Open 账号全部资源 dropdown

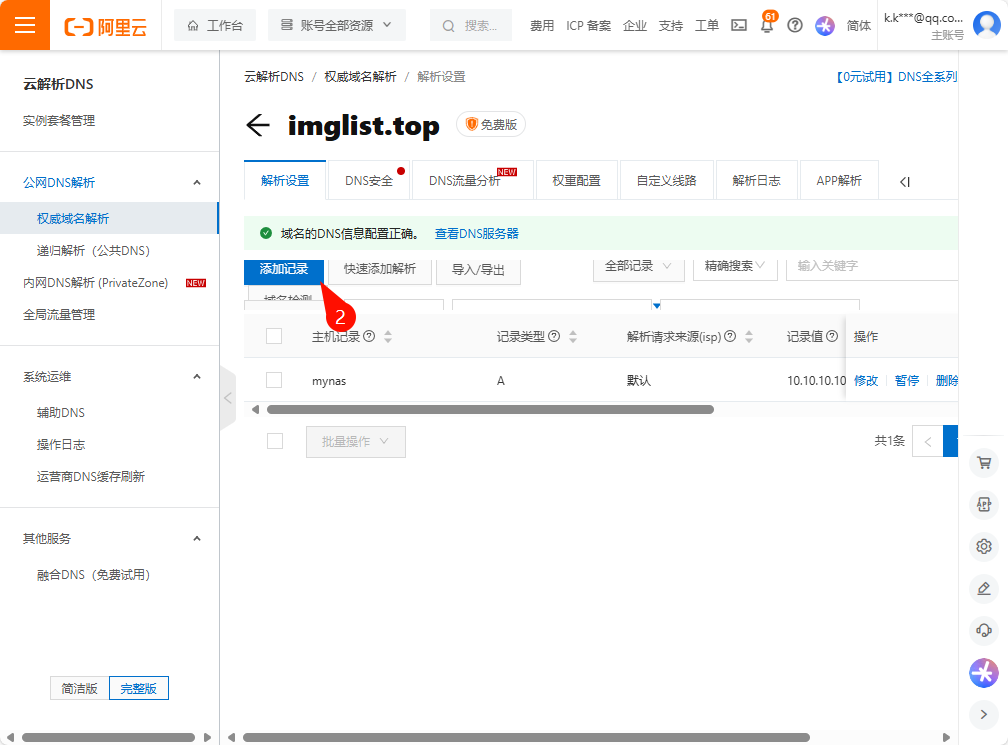pyautogui.click(x=336, y=25)
